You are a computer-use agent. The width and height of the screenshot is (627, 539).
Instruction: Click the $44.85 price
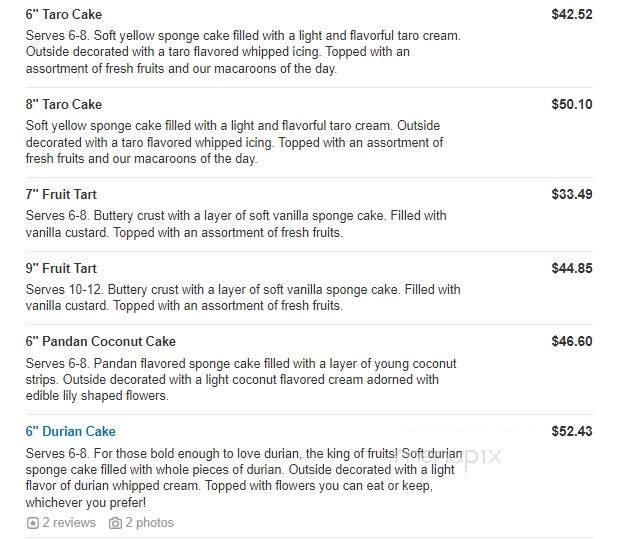pyautogui.click(x=572, y=269)
